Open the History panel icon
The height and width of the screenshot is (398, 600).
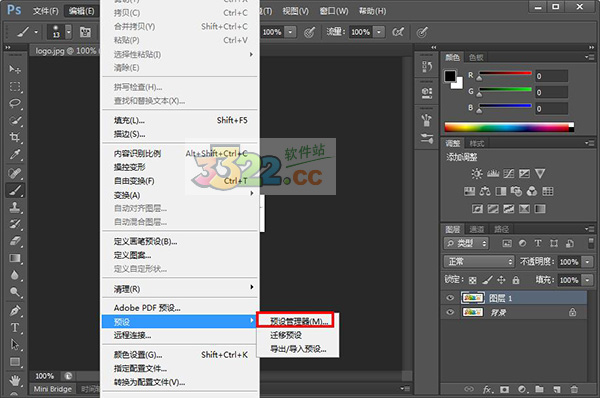tap(427, 67)
